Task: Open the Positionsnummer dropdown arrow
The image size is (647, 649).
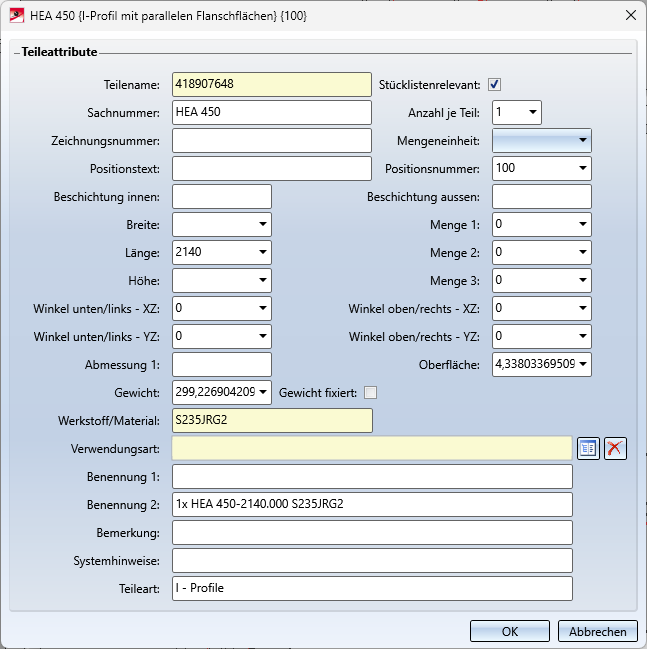Action: tap(583, 168)
